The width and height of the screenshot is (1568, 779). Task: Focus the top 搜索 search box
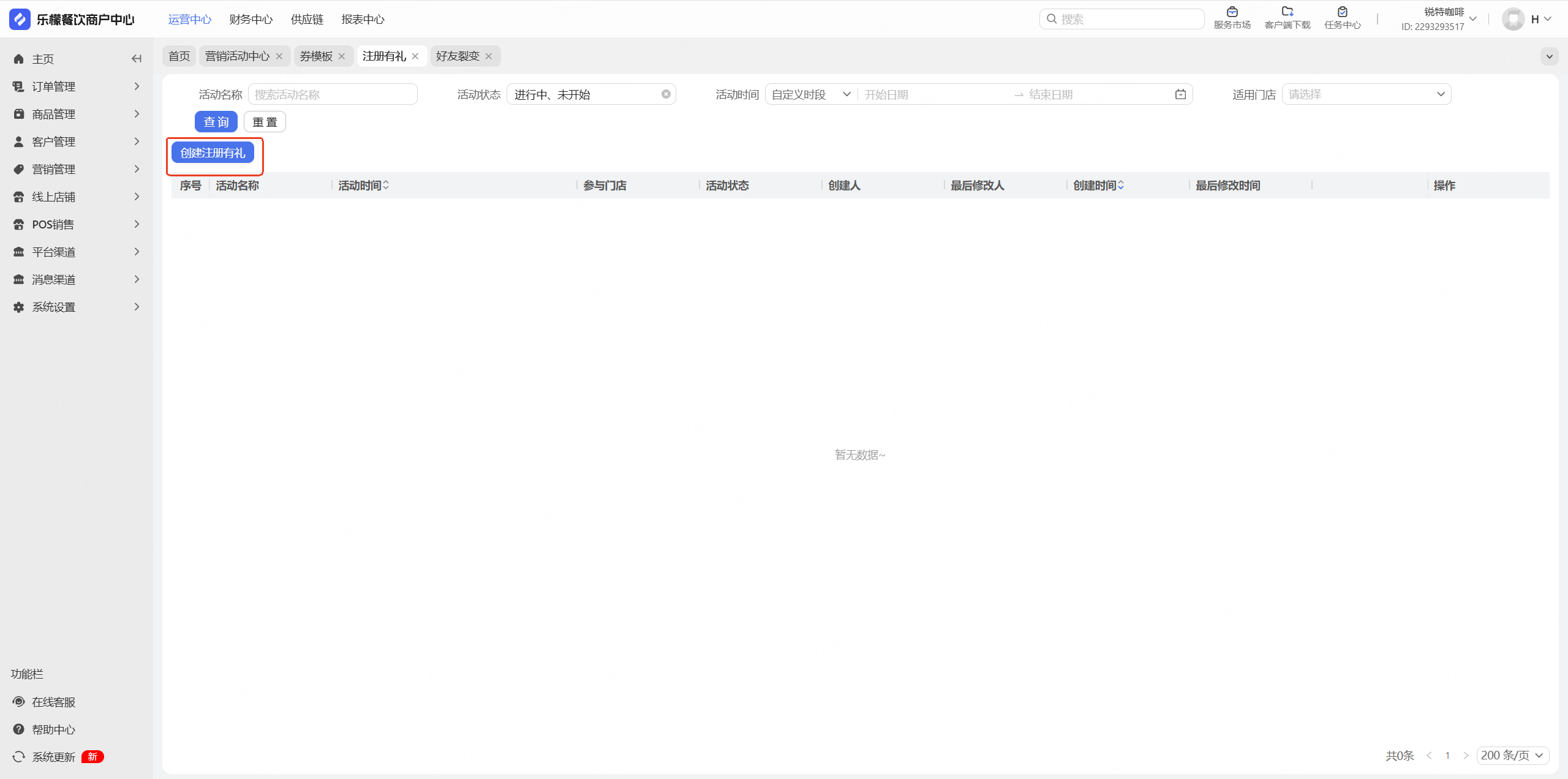[x=1122, y=19]
